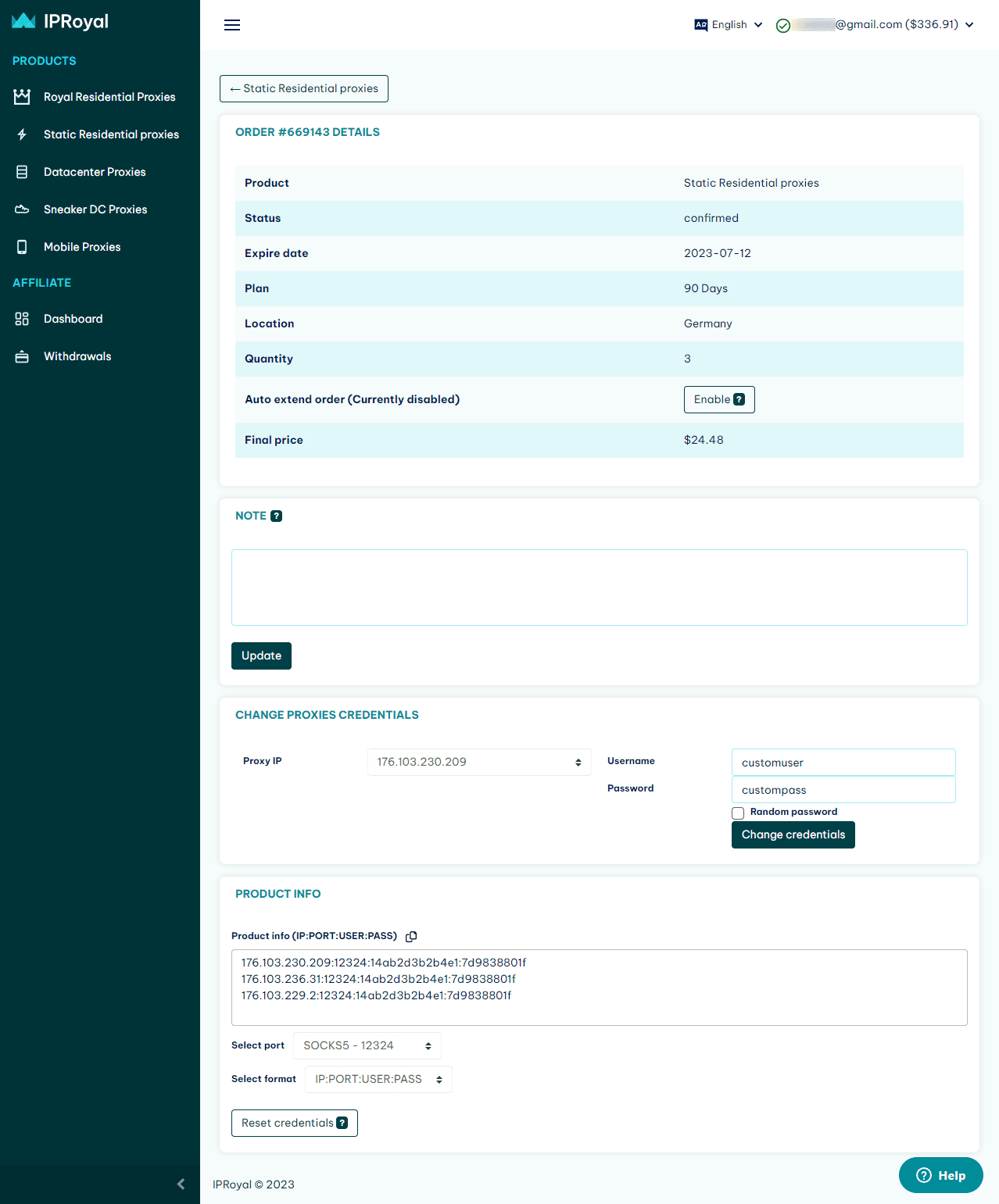This screenshot has width=999, height=1204.
Task: Click inside the note text area
Action: tap(600, 588)
